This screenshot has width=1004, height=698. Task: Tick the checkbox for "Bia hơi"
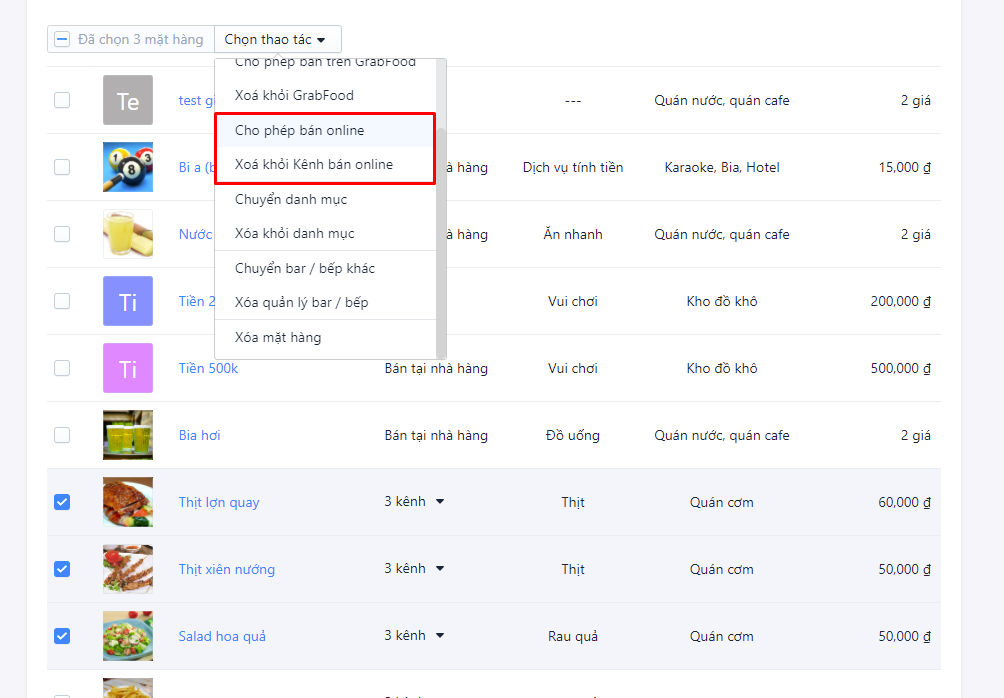[x=62, y=435]
